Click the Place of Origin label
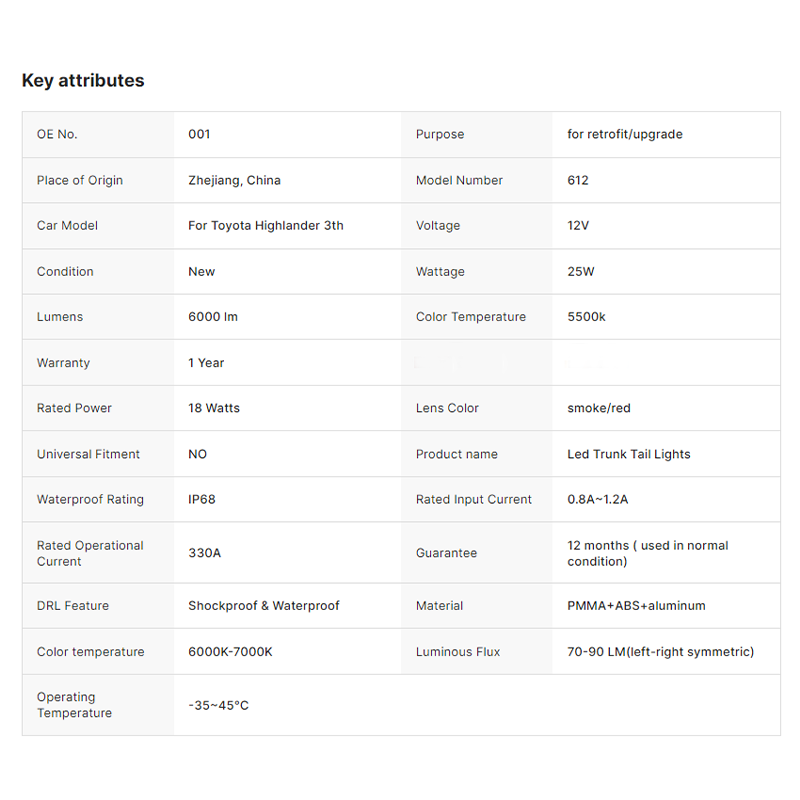The image size is (800, 800). point(80,180)
